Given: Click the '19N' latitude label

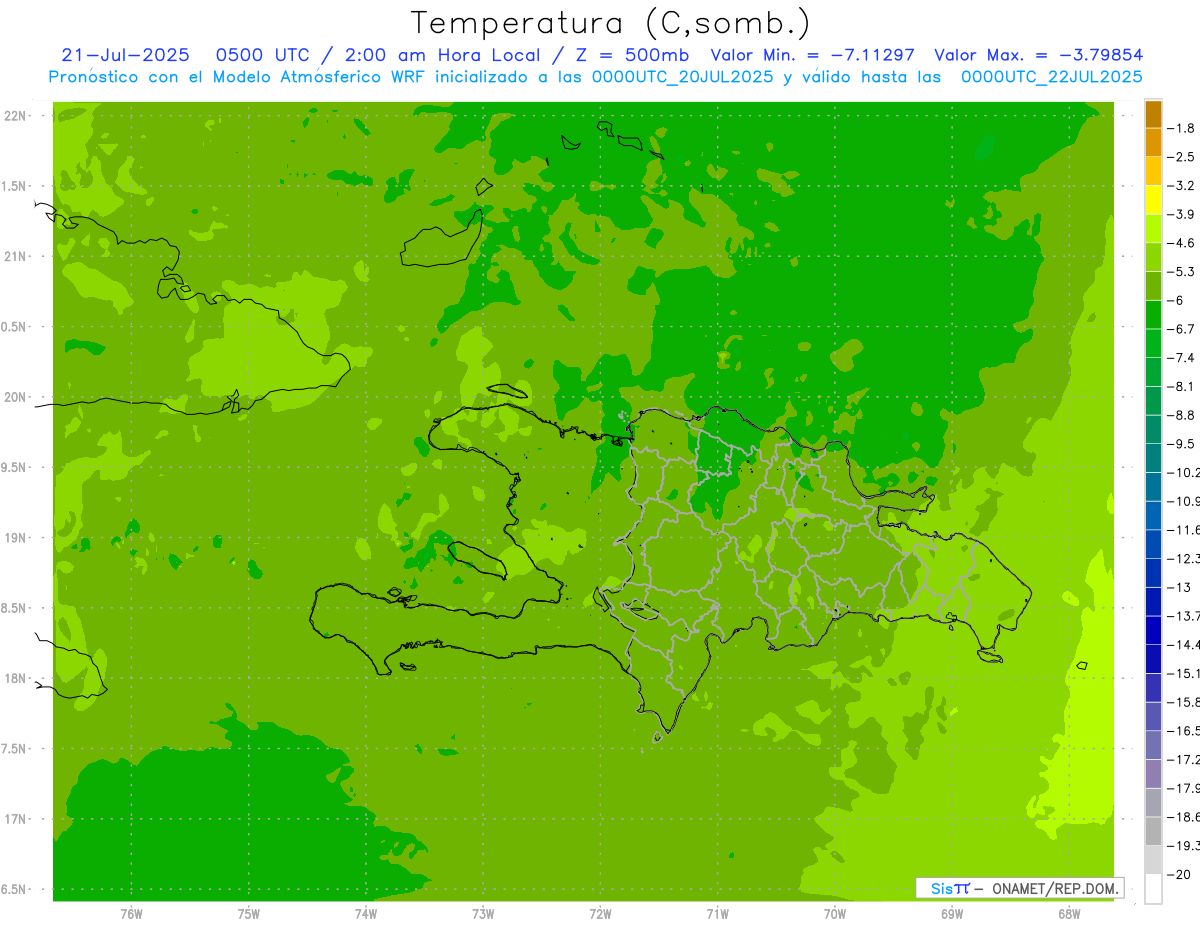Looking at the screenshot, I should click(x=14, y=538).
